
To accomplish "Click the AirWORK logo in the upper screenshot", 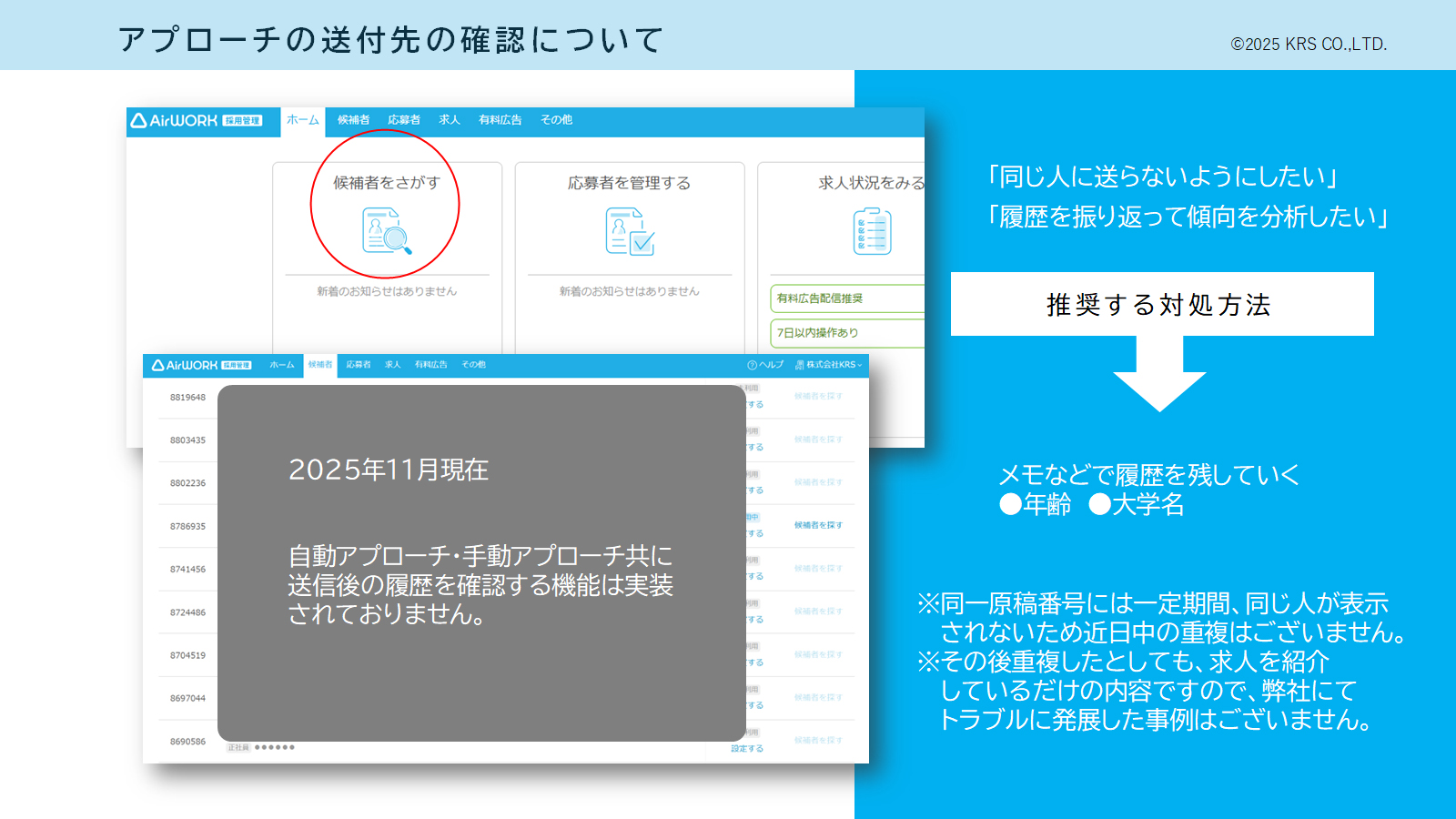I will pyautogui.click(x=175, y=120).
